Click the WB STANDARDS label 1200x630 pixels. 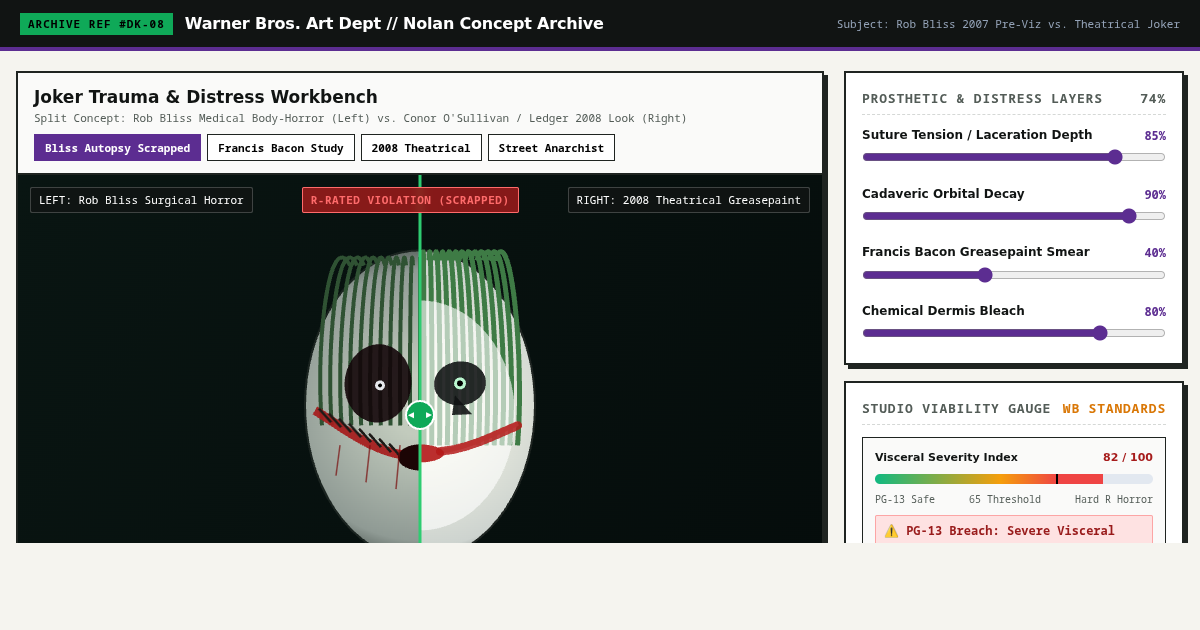[x=1114, y=409]
